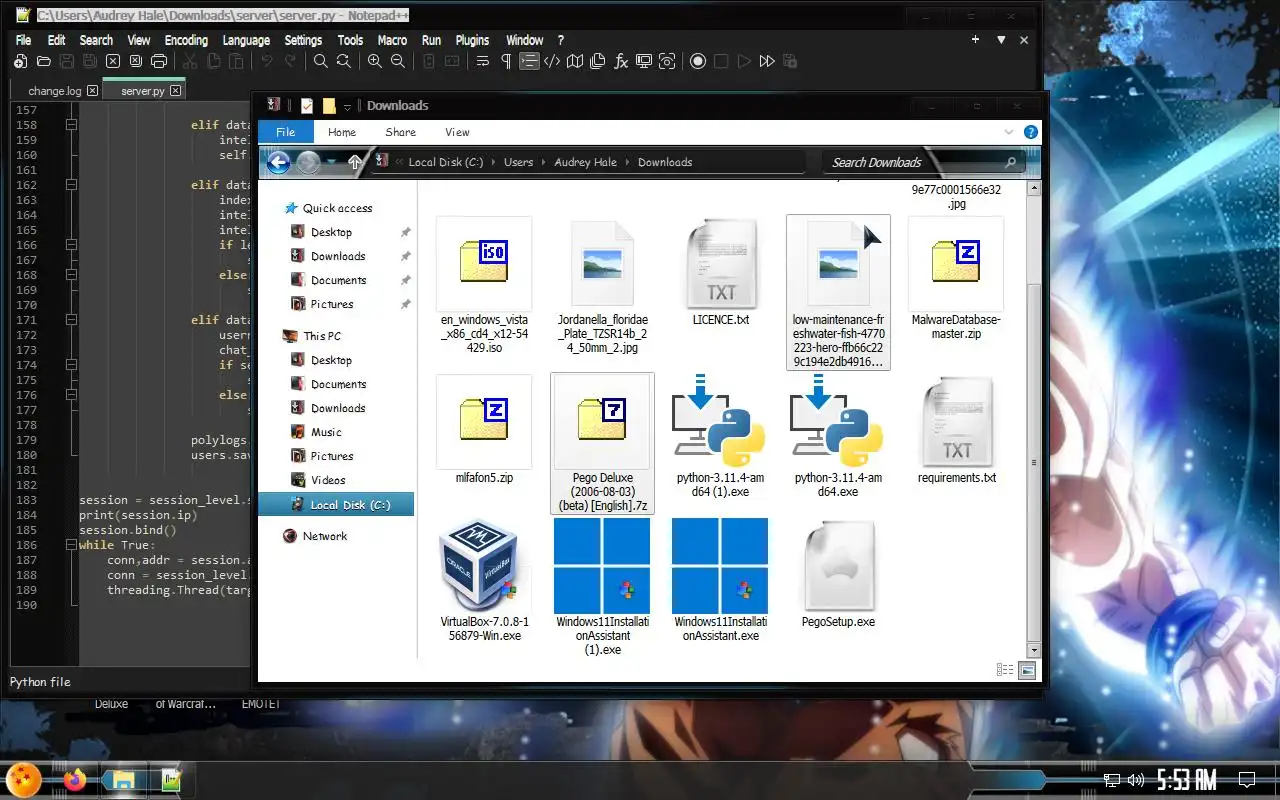Collapse the while True fold at line 186
Image resolution: width=1280 pixels, height=800 pixels.
tap(71, 545)
